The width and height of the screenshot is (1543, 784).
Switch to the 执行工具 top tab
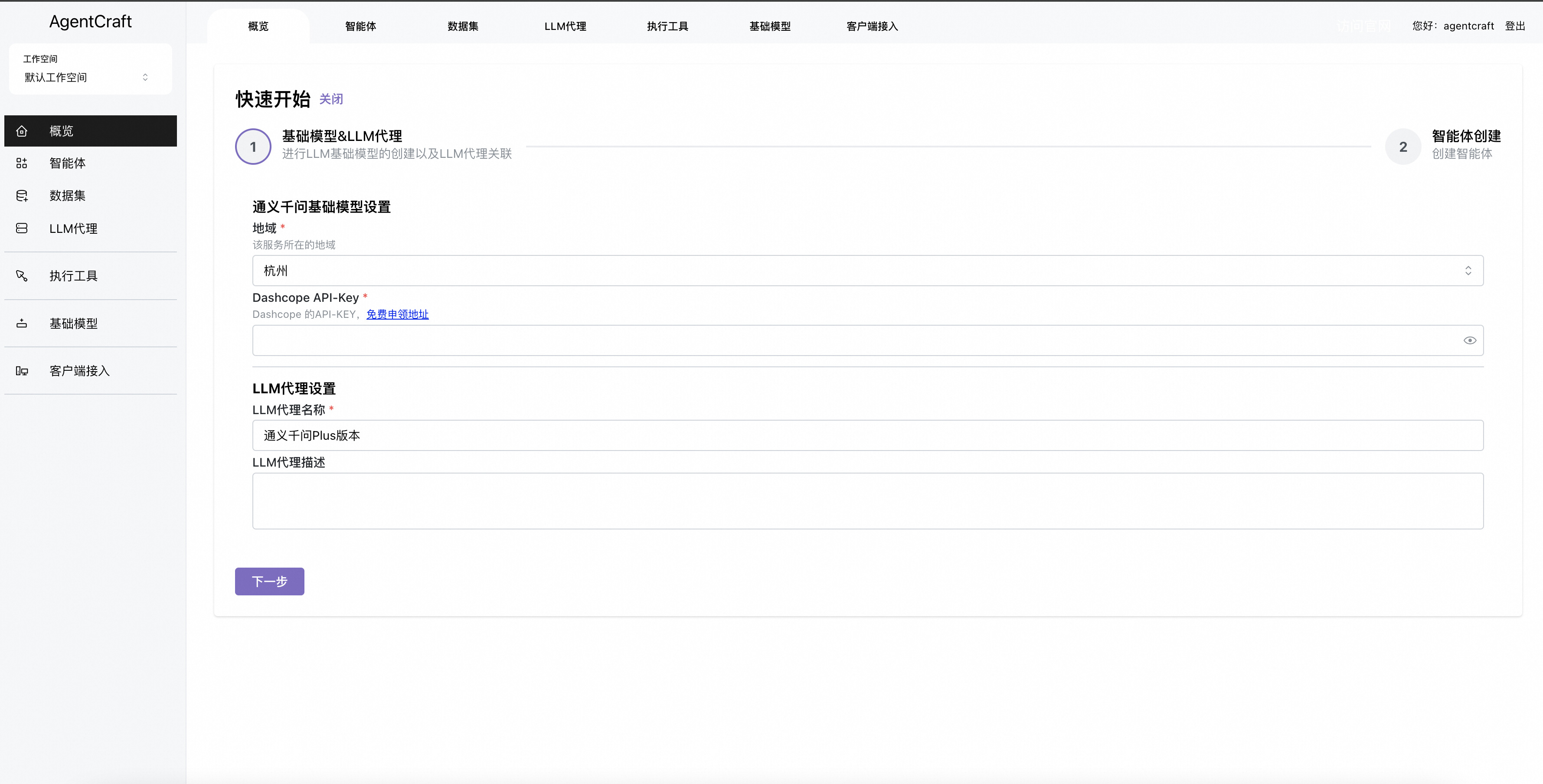tap(667, 26)
